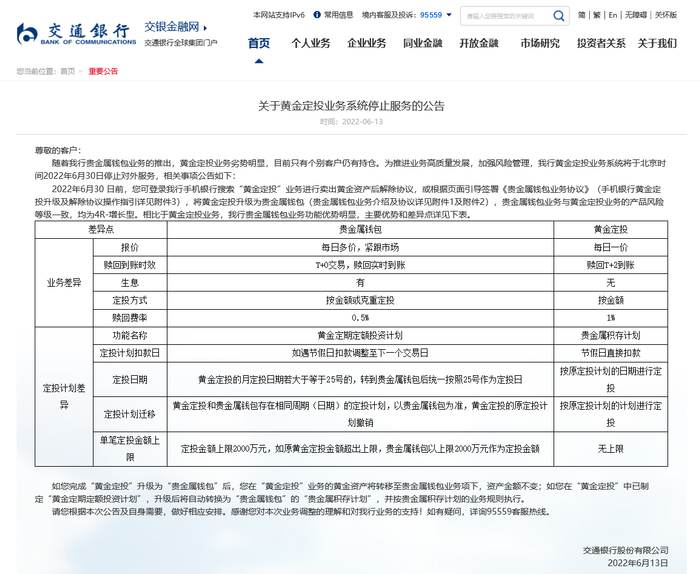Click the 业务差异 row group cell

point(64,283)
